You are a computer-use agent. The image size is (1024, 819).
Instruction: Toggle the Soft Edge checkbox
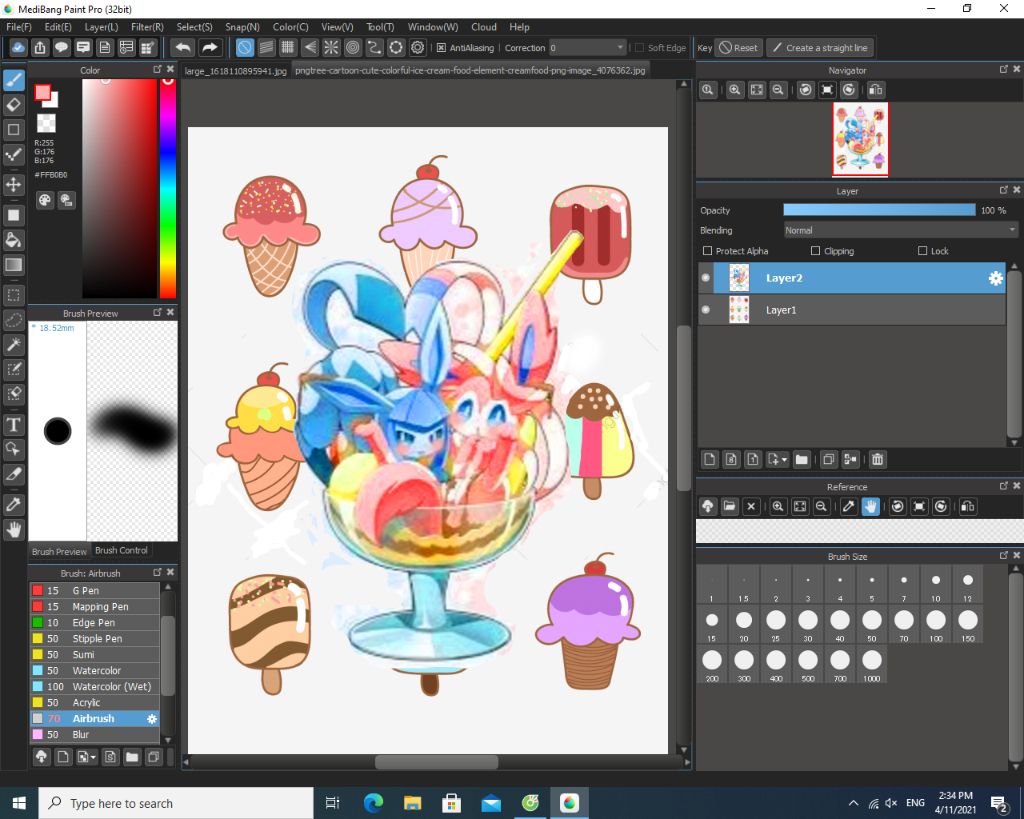[x=639, y=48]
